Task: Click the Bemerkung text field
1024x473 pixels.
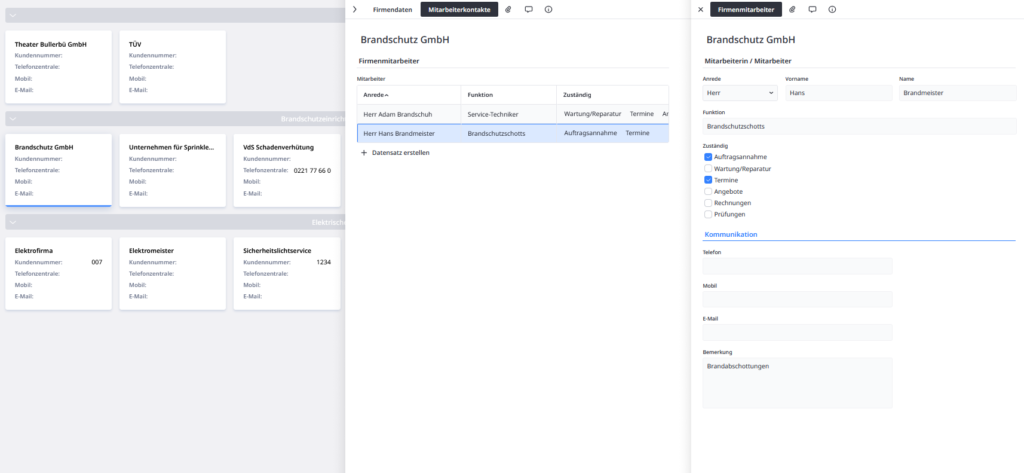Action: point(797,383)
